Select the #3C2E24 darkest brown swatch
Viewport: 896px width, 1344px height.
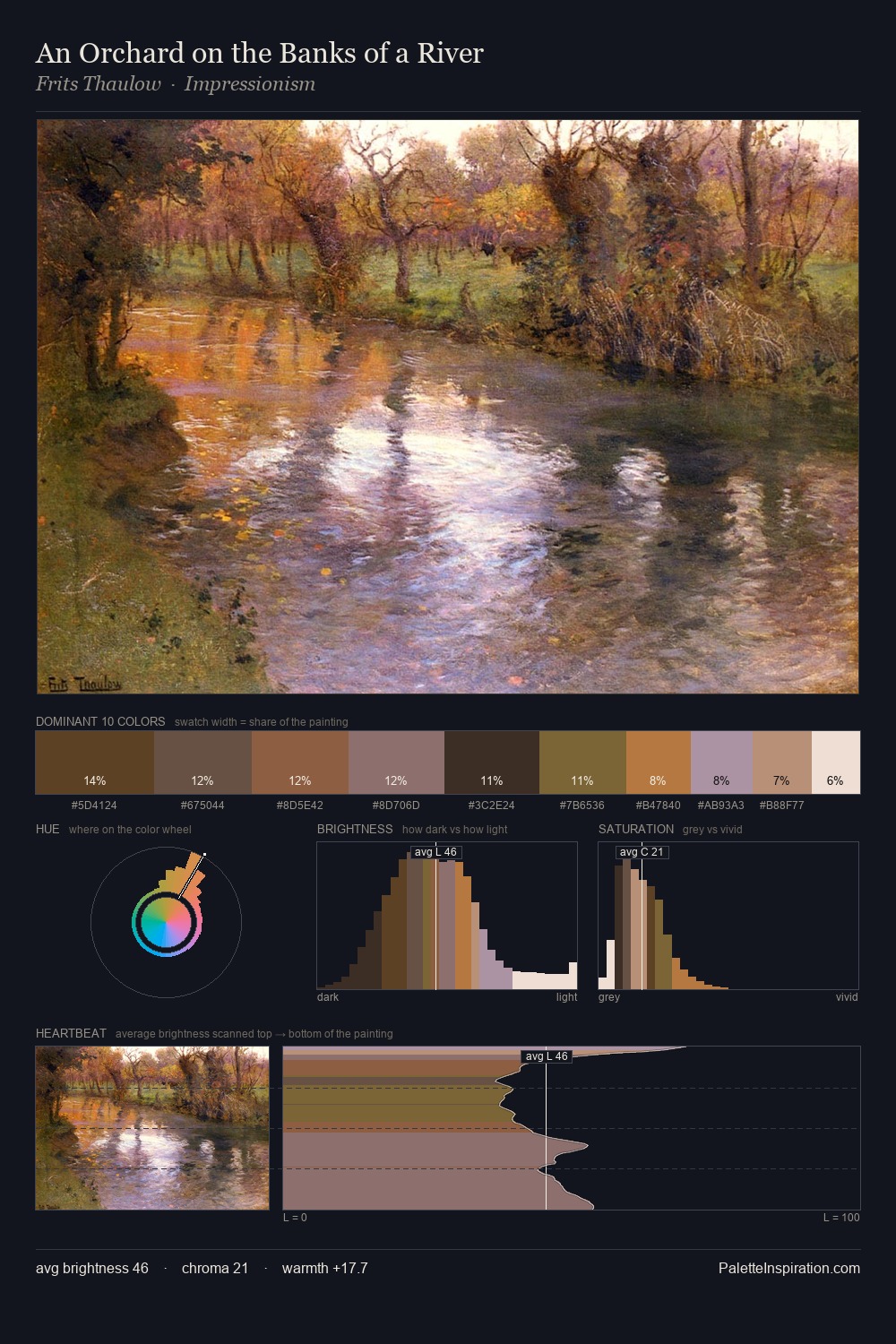492,762
